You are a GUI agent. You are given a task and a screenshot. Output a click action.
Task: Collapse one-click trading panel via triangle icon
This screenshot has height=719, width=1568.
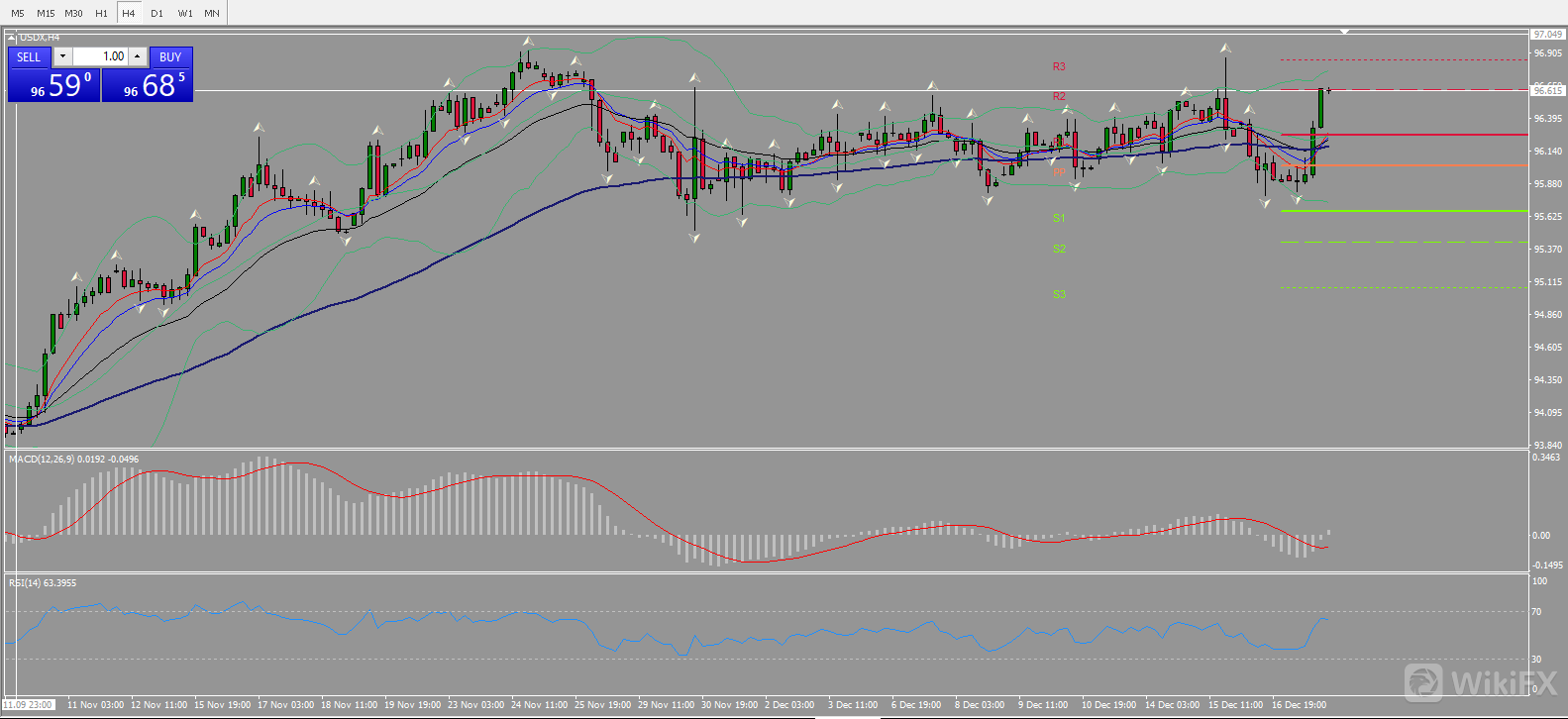pyautogui.click(x=11, y=38)
